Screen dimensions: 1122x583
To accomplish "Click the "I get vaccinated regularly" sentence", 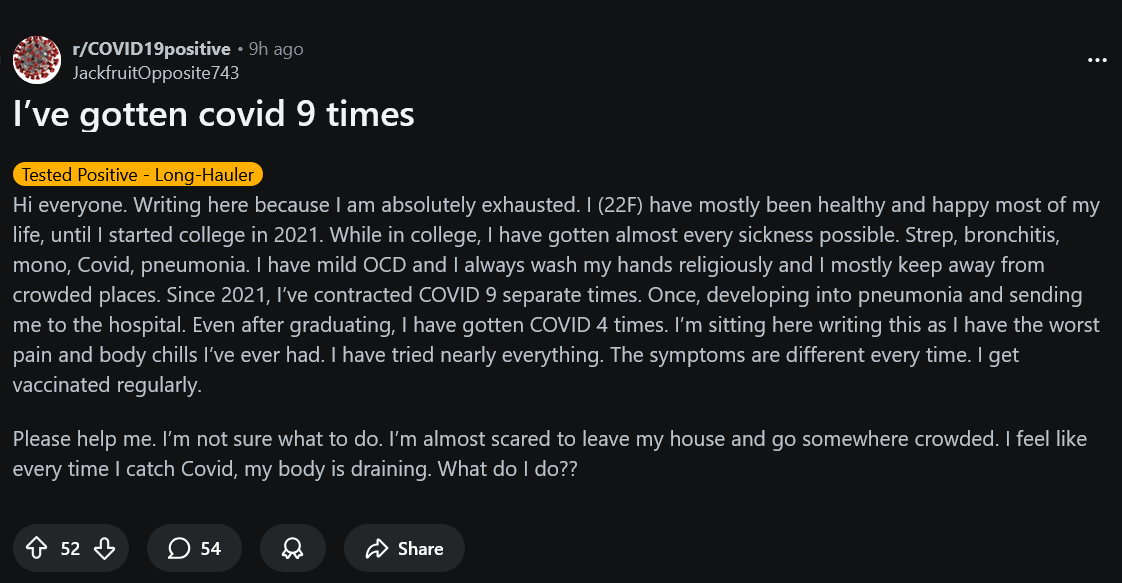I will click(108, 385).
